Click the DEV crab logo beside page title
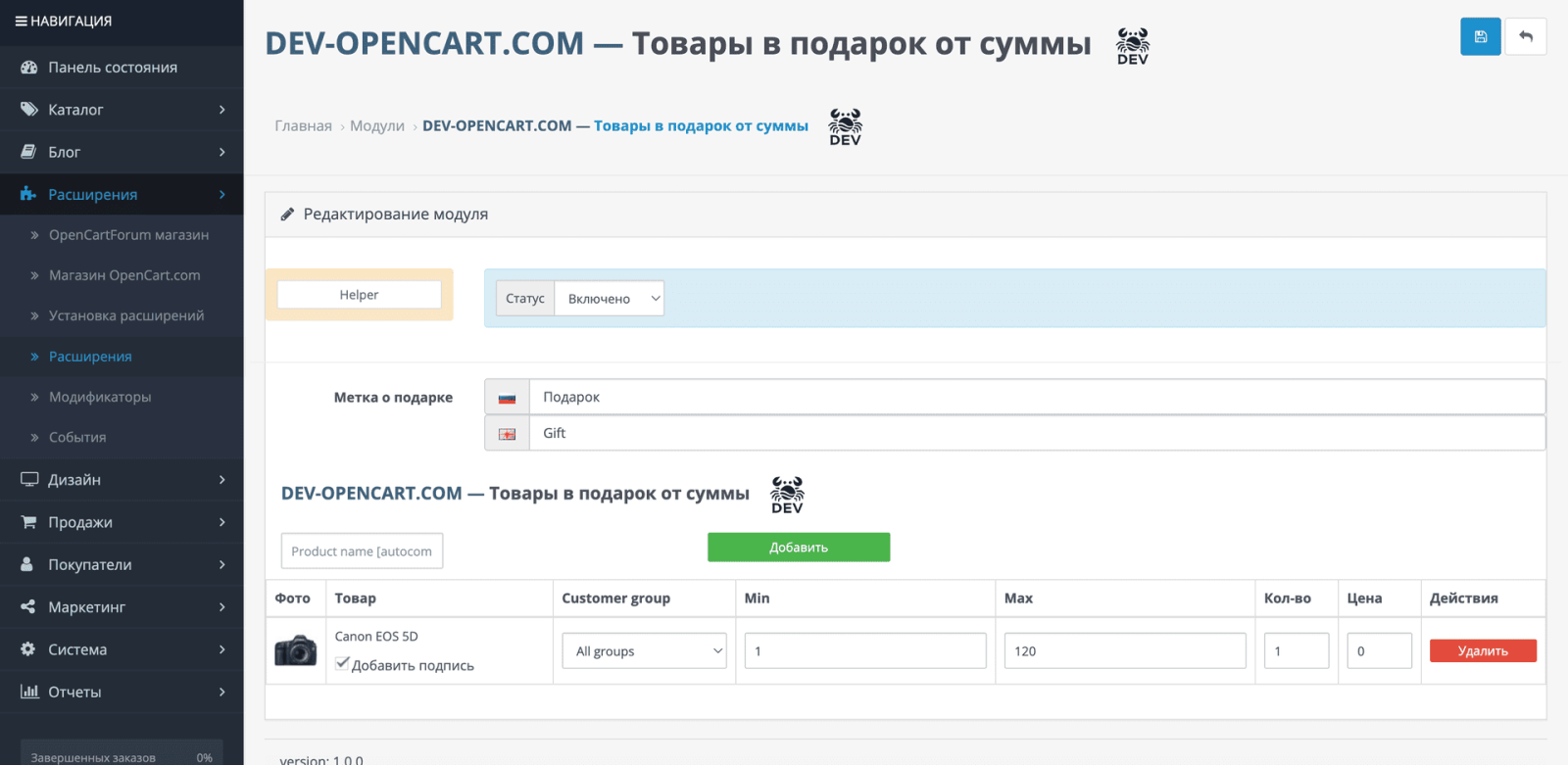Image resolution: width=1568 pixels, height=766 pixels. (x=1133, y=46)
